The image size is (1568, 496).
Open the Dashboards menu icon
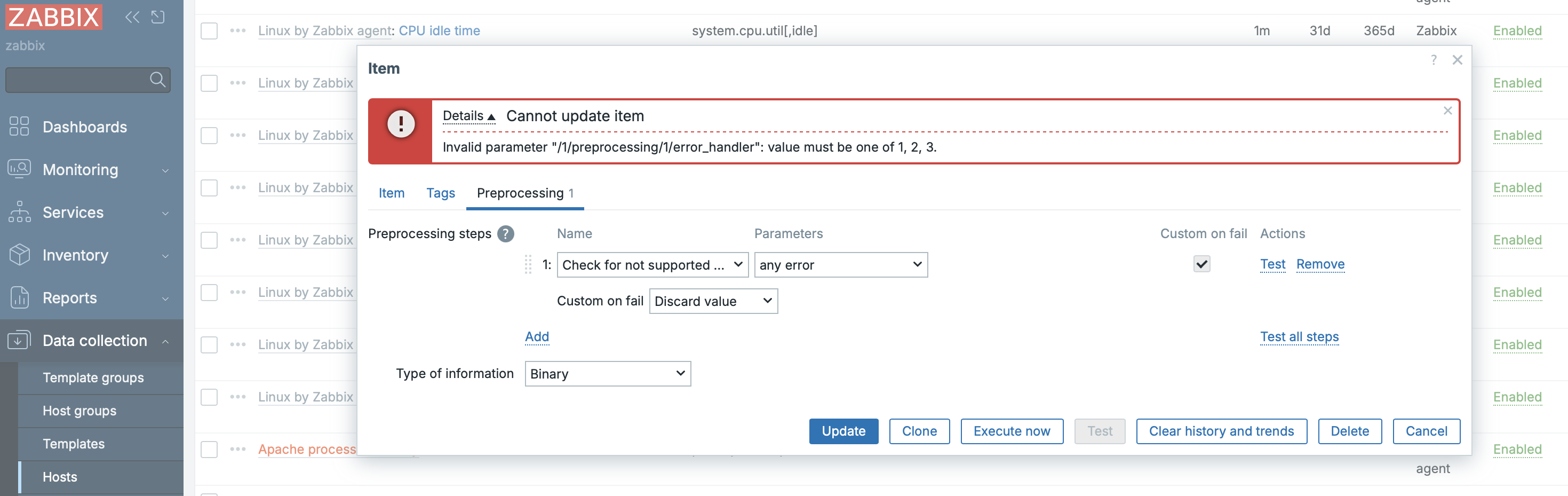[19, 127]
